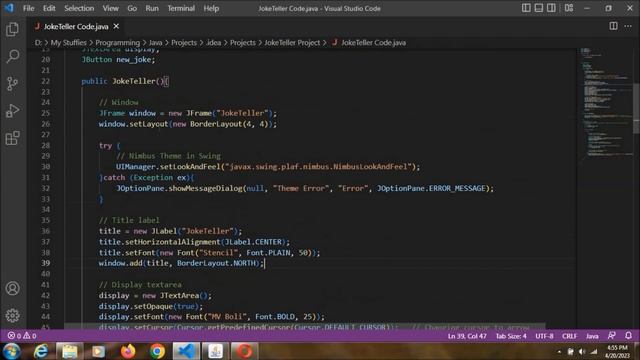Viewport: 640px width, 360px height.
Task: Expand the Java breadcrumb folder
Action: coord(156,42)
